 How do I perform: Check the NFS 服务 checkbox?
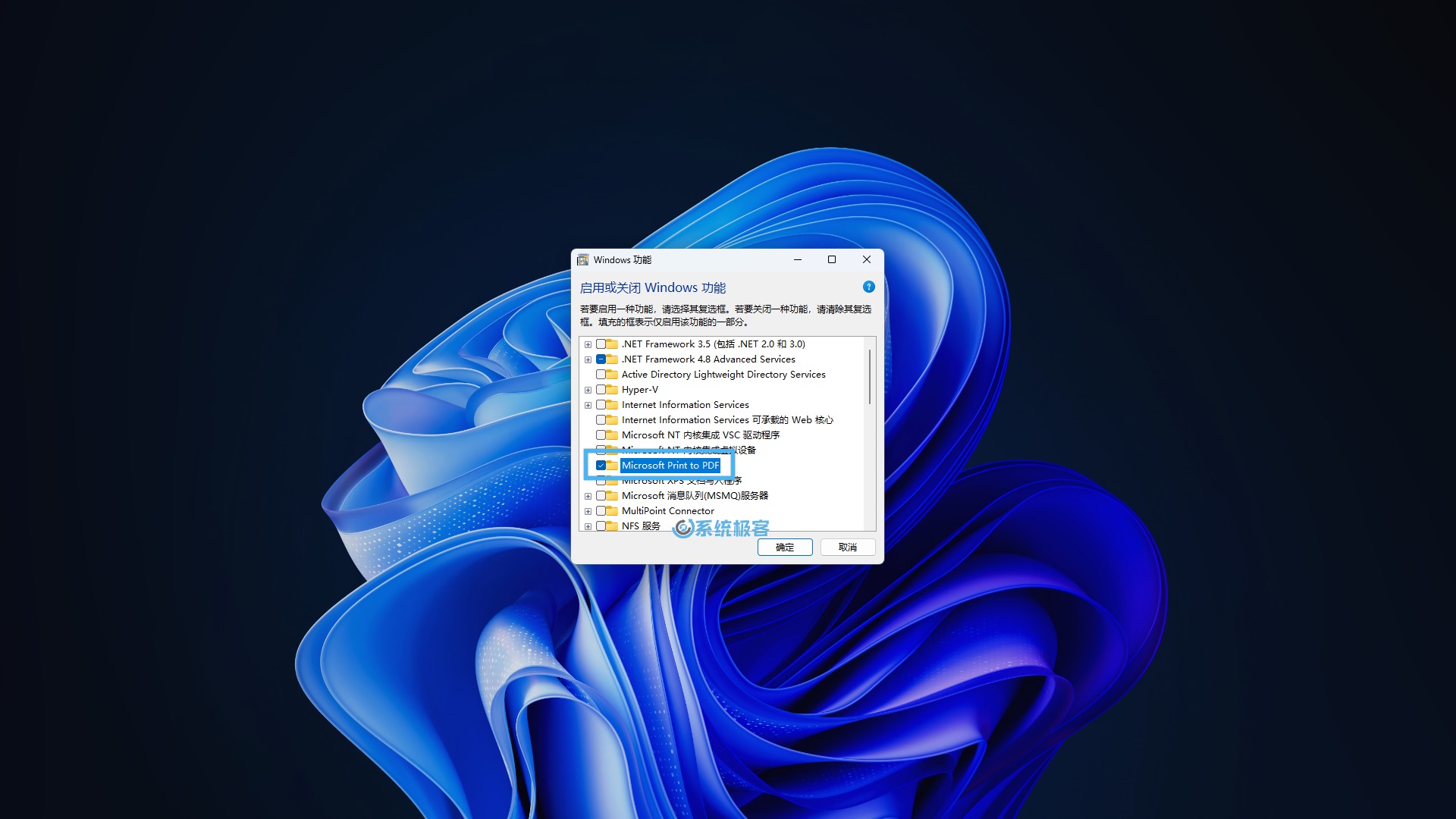pyautogui.click(x=601, y=526)
